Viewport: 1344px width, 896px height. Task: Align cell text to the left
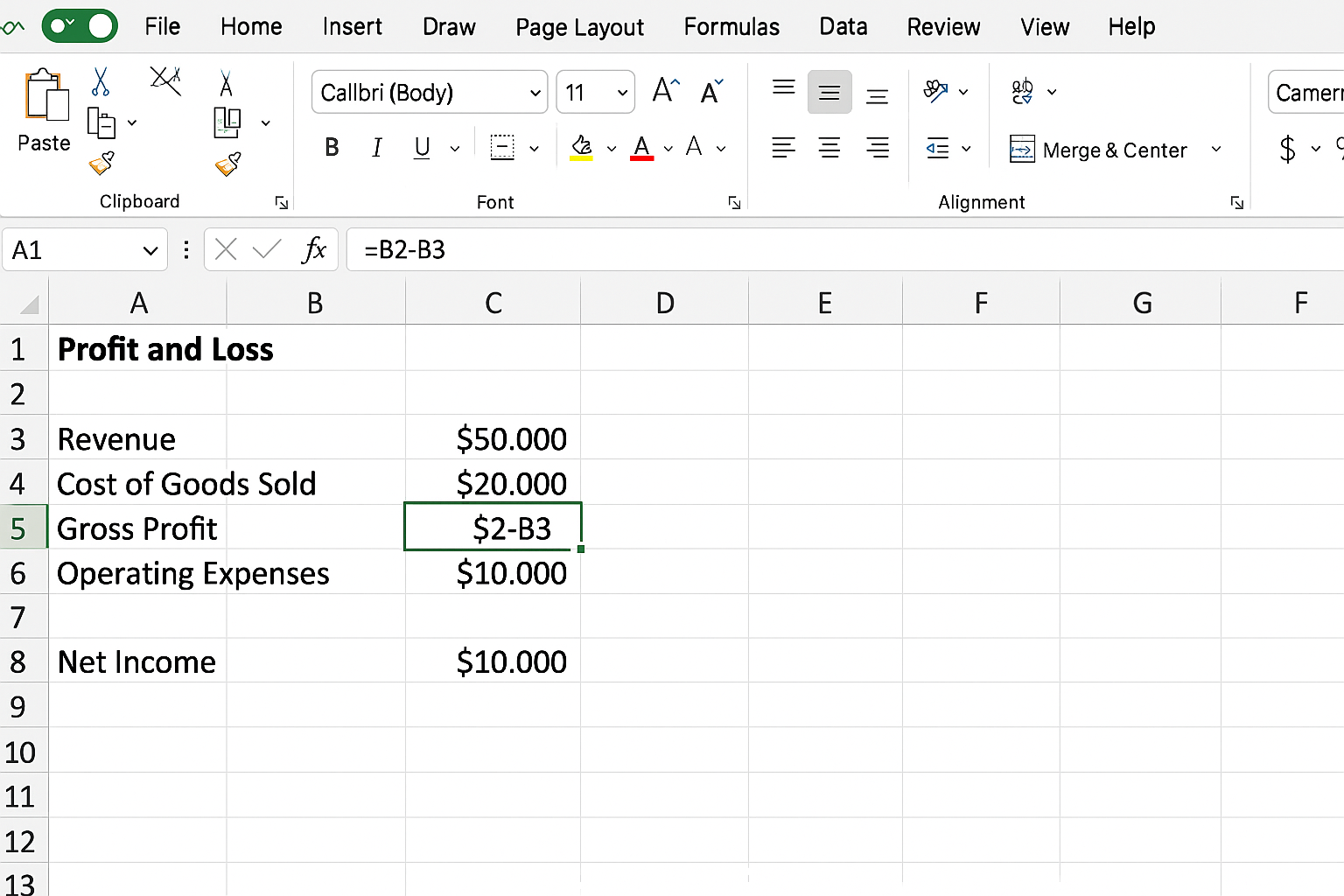point(783,148)
